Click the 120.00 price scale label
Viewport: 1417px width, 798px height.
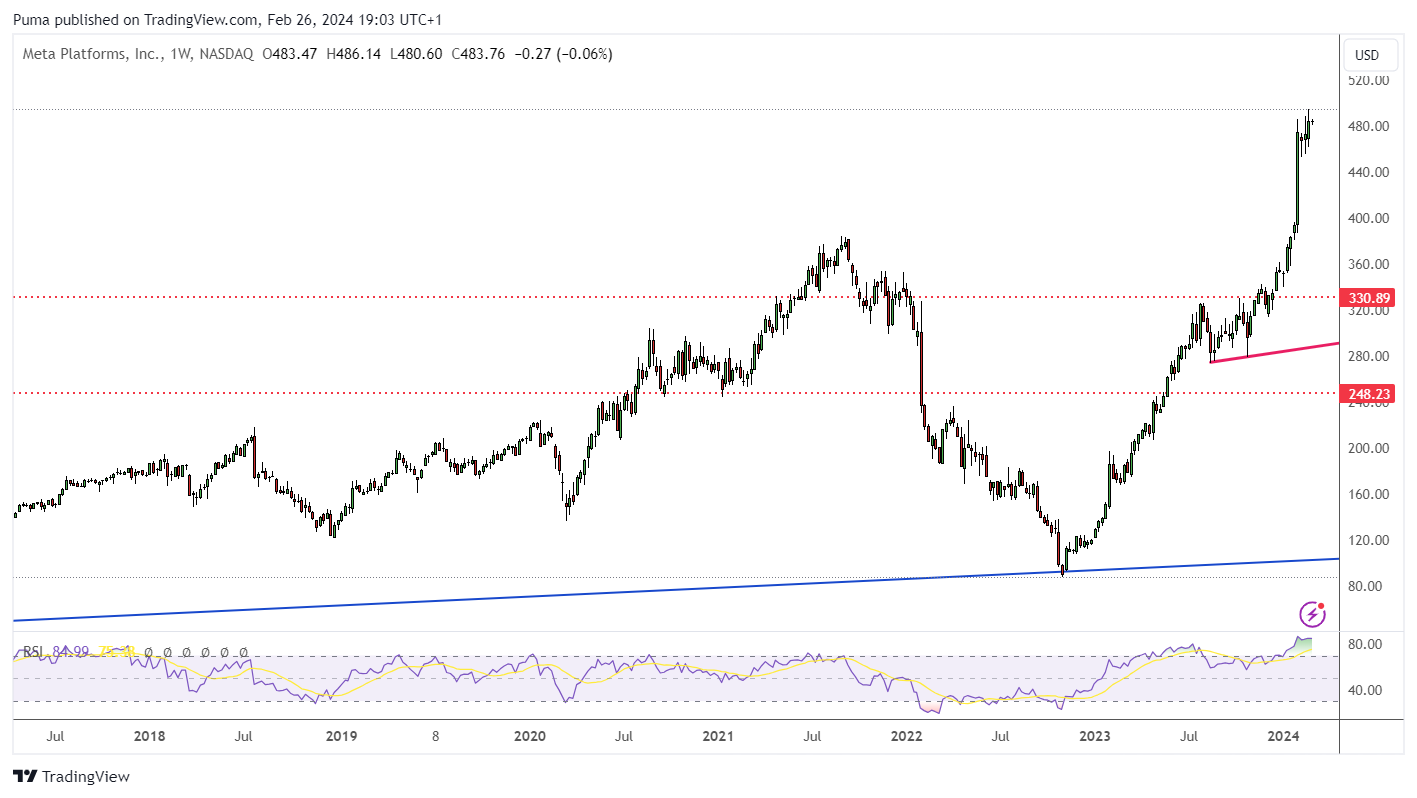pyautogui.click(x=1367, y=540)
